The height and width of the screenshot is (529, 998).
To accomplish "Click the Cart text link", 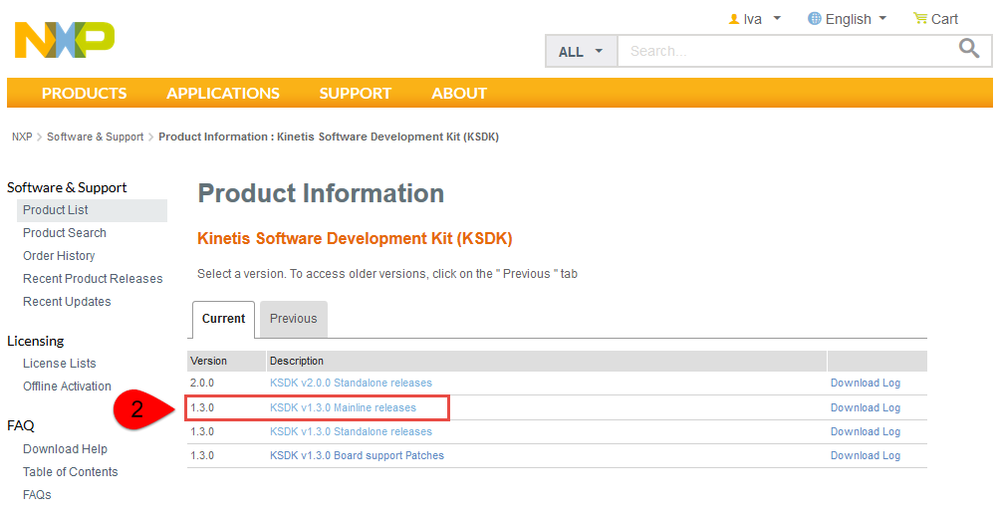I will (x=944, y=19).
